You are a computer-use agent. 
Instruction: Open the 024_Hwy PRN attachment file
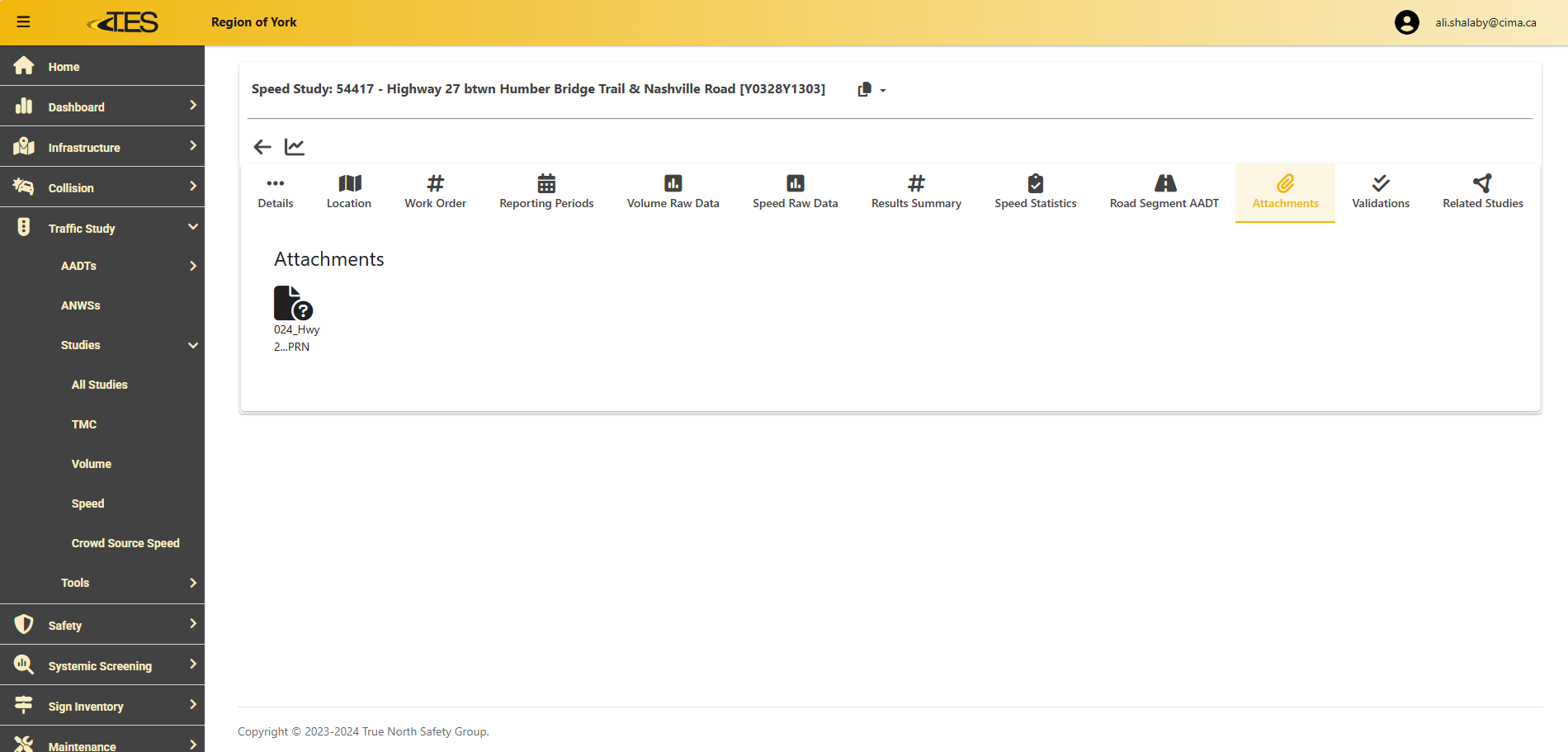[294, 304]
